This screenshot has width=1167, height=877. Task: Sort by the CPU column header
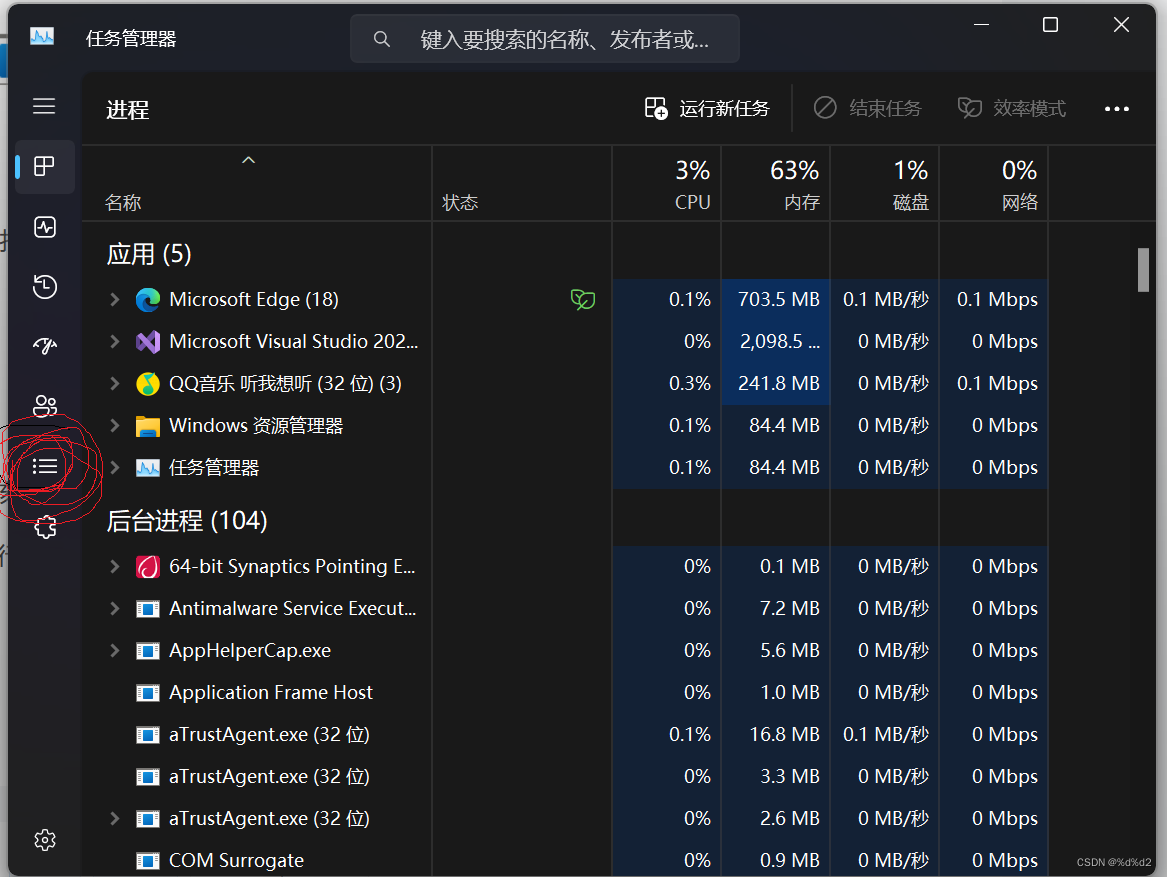[667, 184]
